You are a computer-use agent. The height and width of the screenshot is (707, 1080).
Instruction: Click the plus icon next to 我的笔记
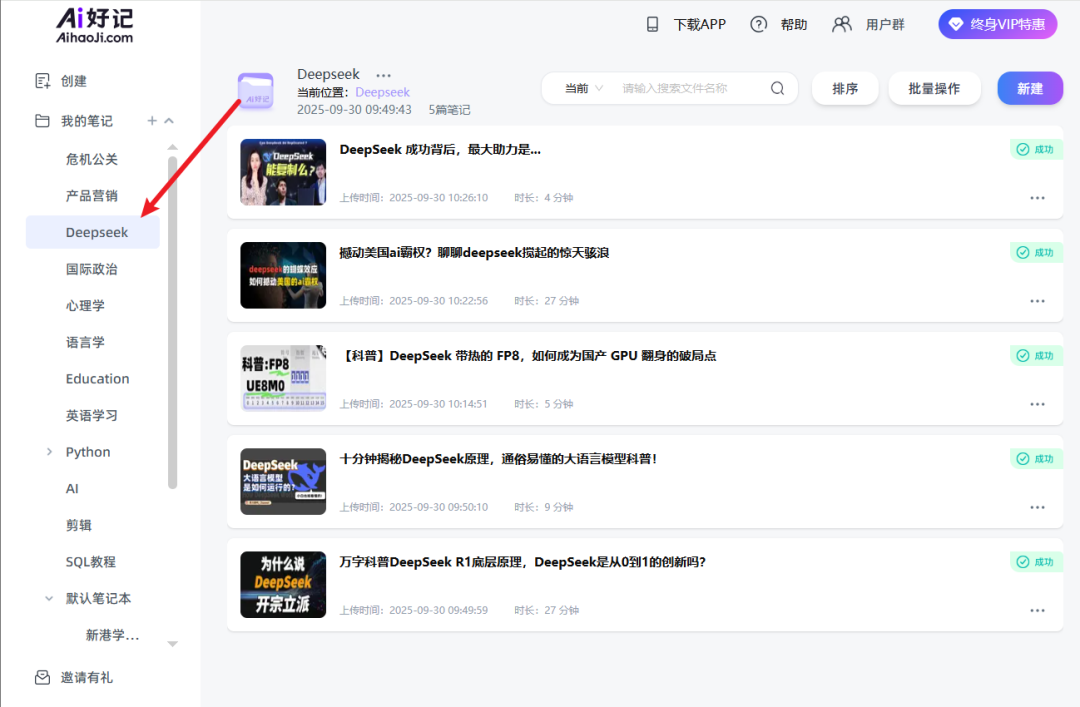click(152, 121)
